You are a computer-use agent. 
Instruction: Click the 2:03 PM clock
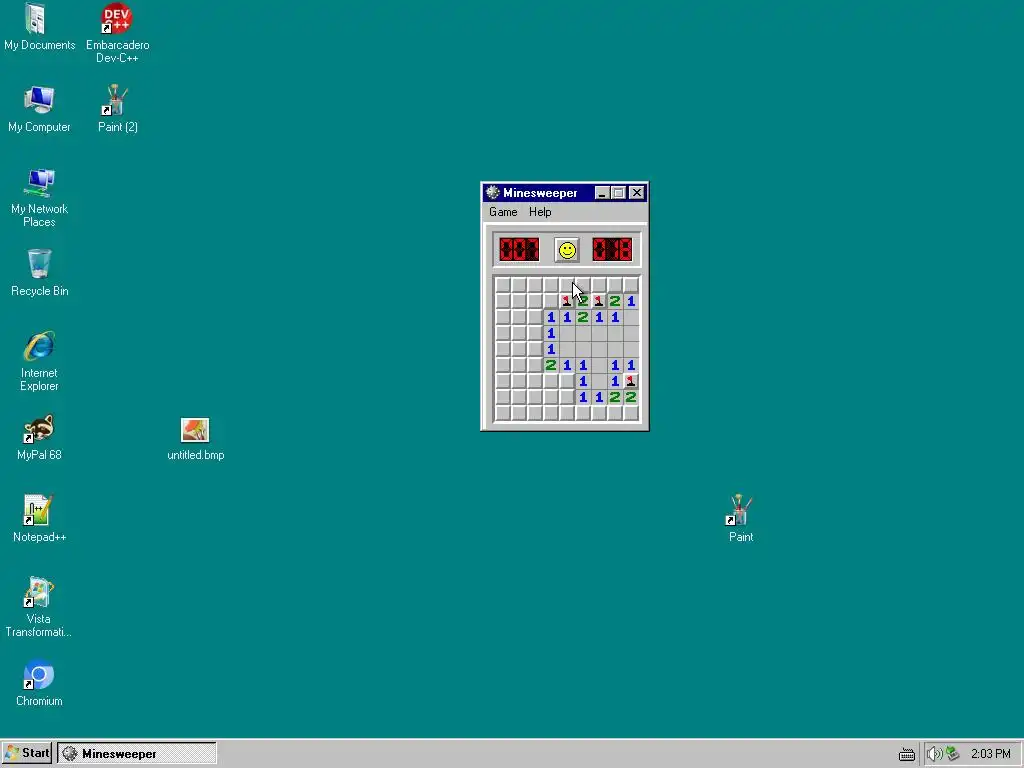(x=991, y=754)
